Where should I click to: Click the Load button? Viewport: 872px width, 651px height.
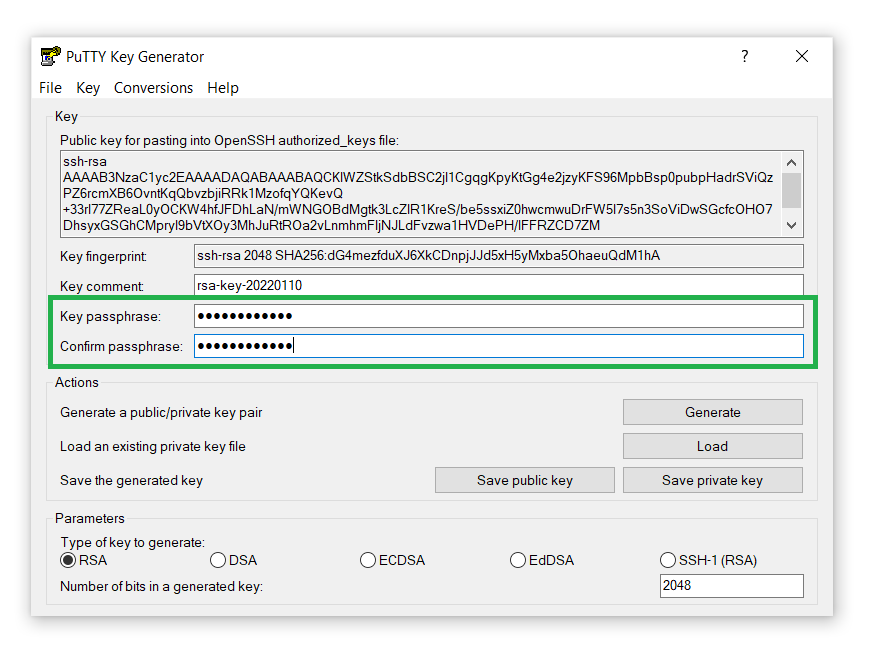click(712, 446)
